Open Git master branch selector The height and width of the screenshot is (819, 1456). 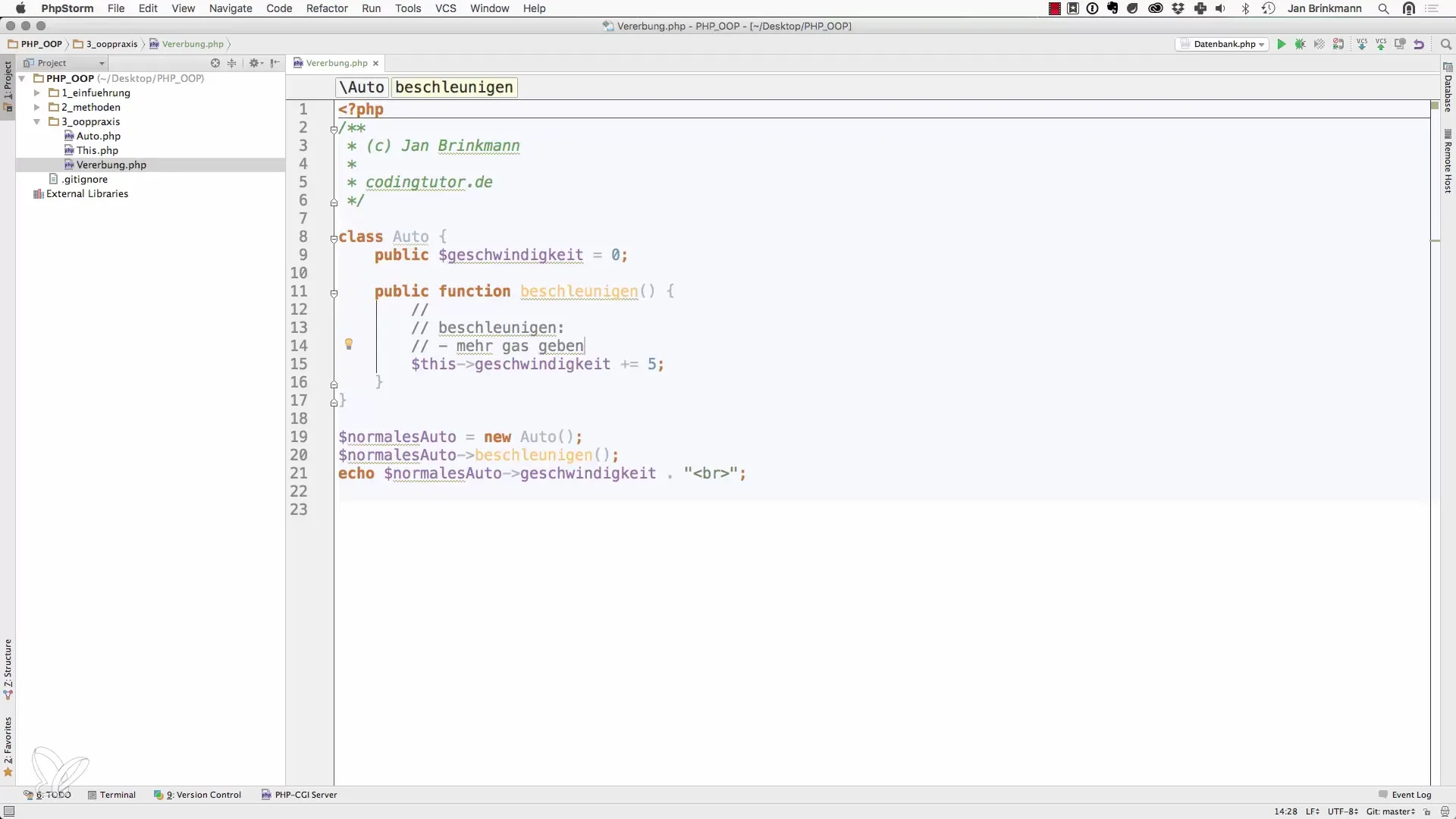tap(1391, 811)
